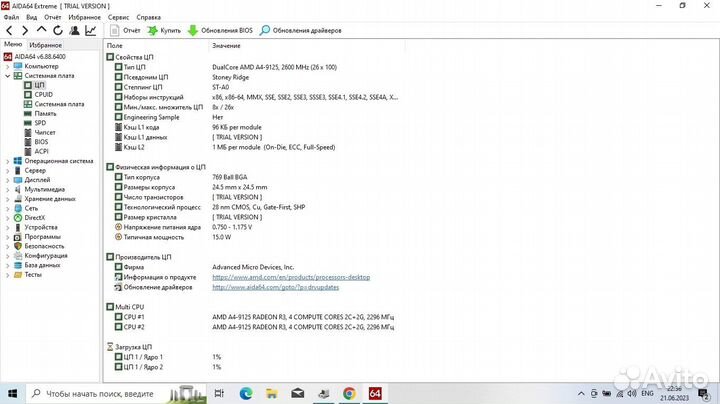Click the Значение column header
Image resolution: width=720 pixels, height=404 pixels.
click(226, 46)
